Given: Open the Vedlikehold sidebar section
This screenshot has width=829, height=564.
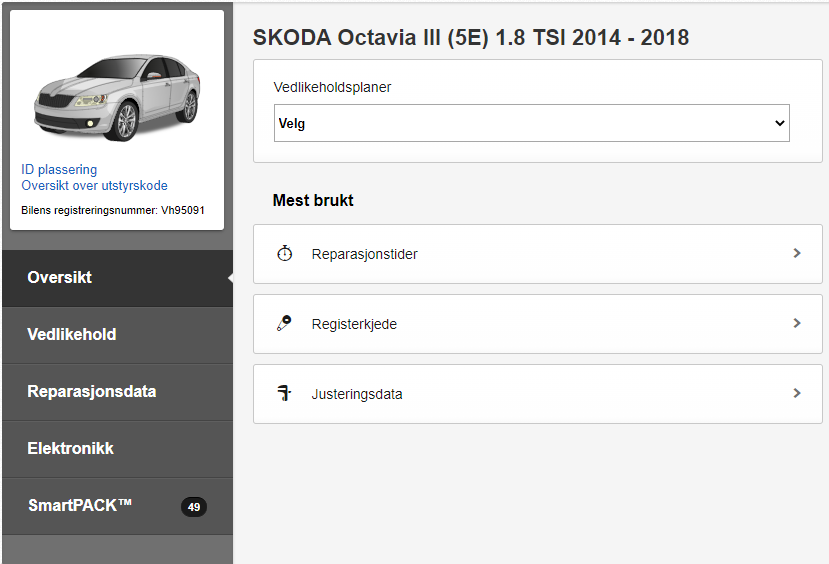Looking at the screenshot, I should [117, 335].
